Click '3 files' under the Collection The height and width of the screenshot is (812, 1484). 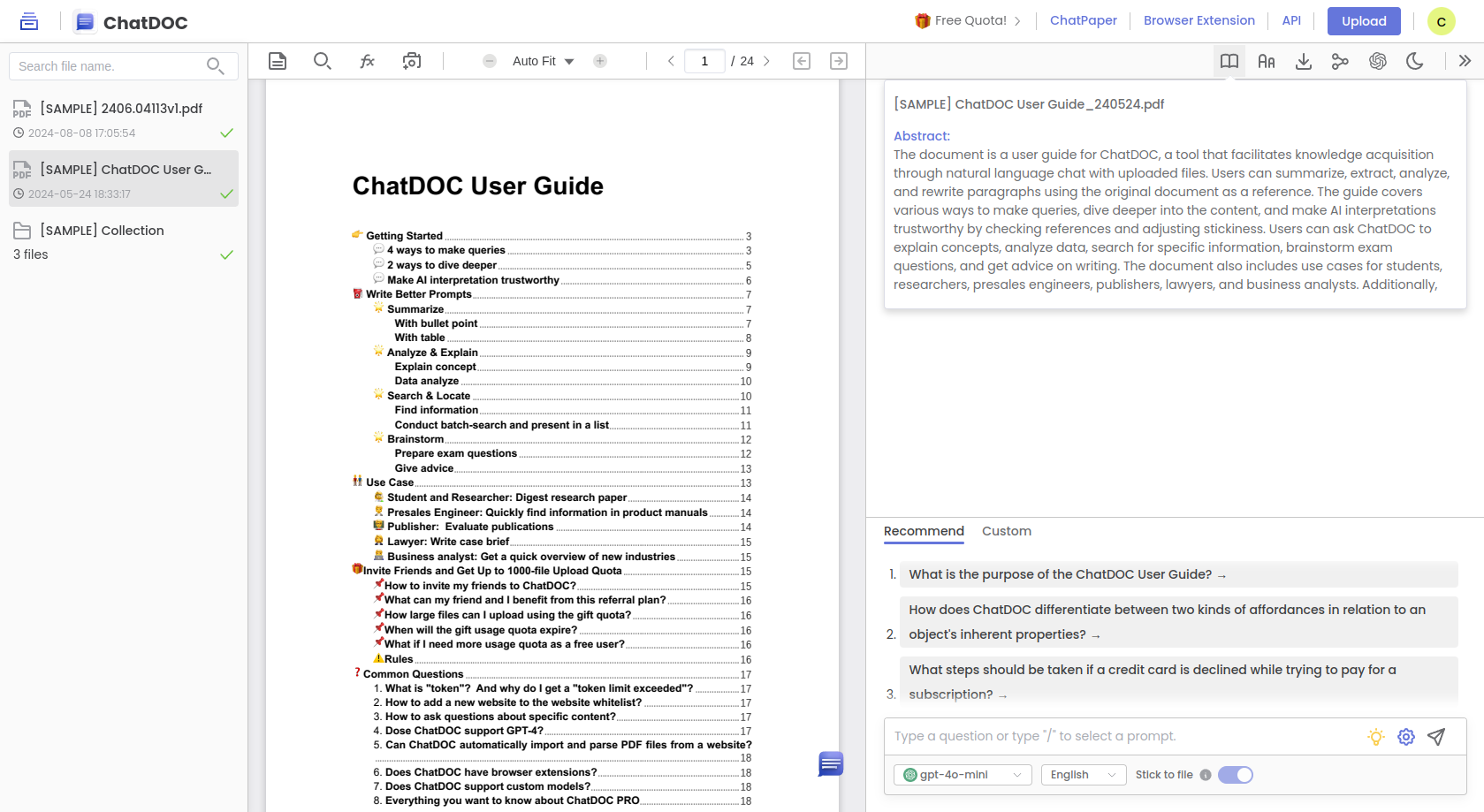click(31, 254)
